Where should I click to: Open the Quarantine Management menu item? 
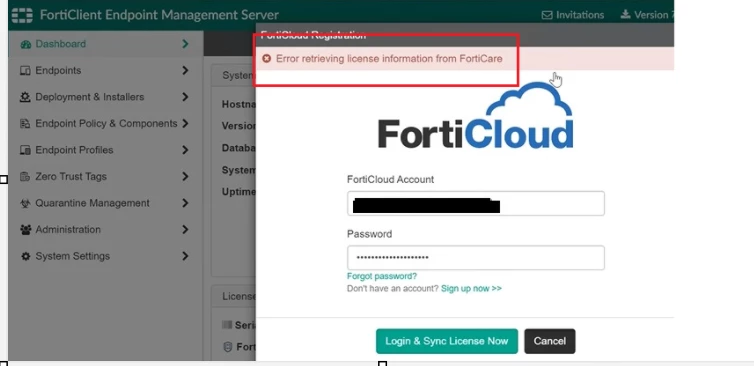[106, 203]
